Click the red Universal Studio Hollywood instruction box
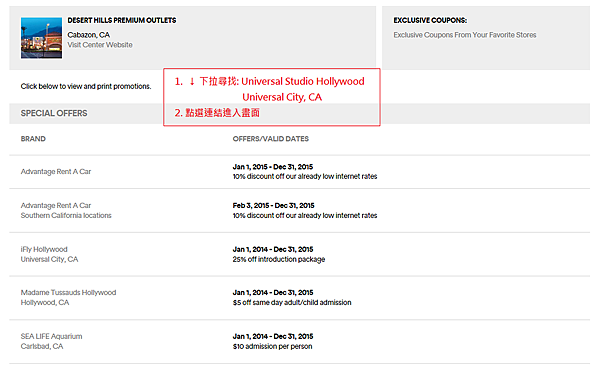600x371 pixels. click(x=272, y=97)
